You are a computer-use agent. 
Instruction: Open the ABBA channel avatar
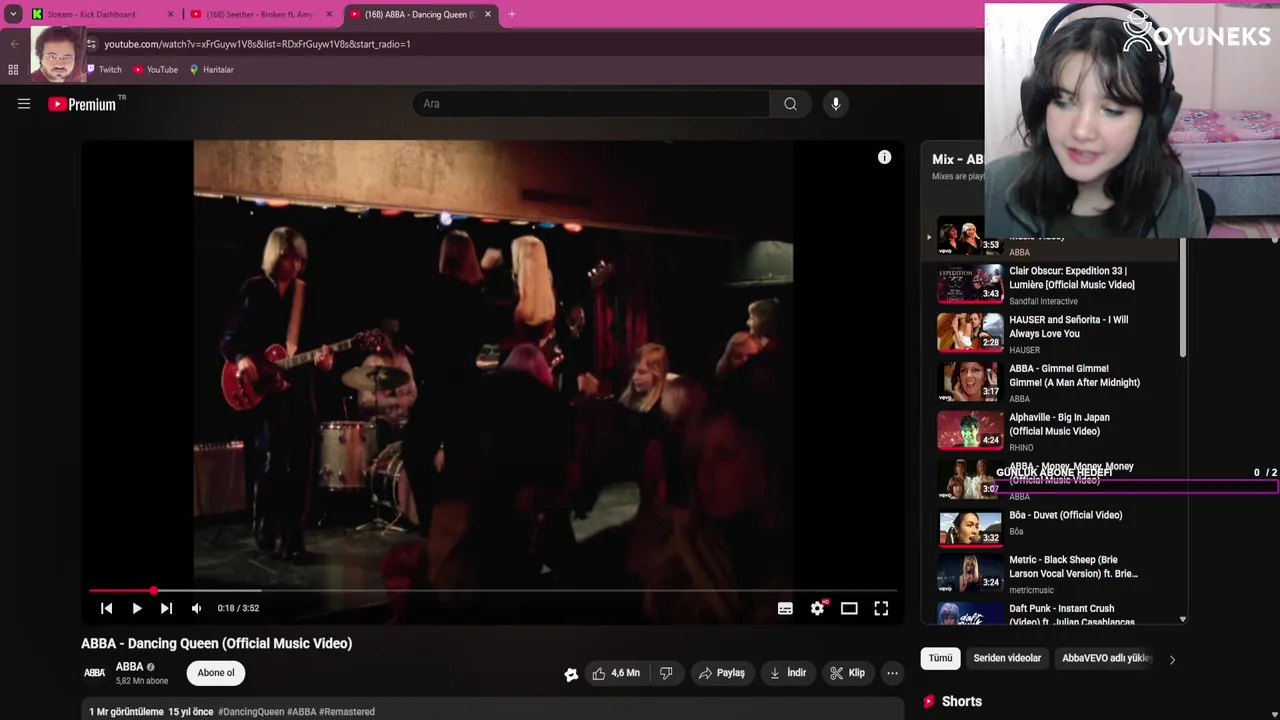click(x=95, y=673)
